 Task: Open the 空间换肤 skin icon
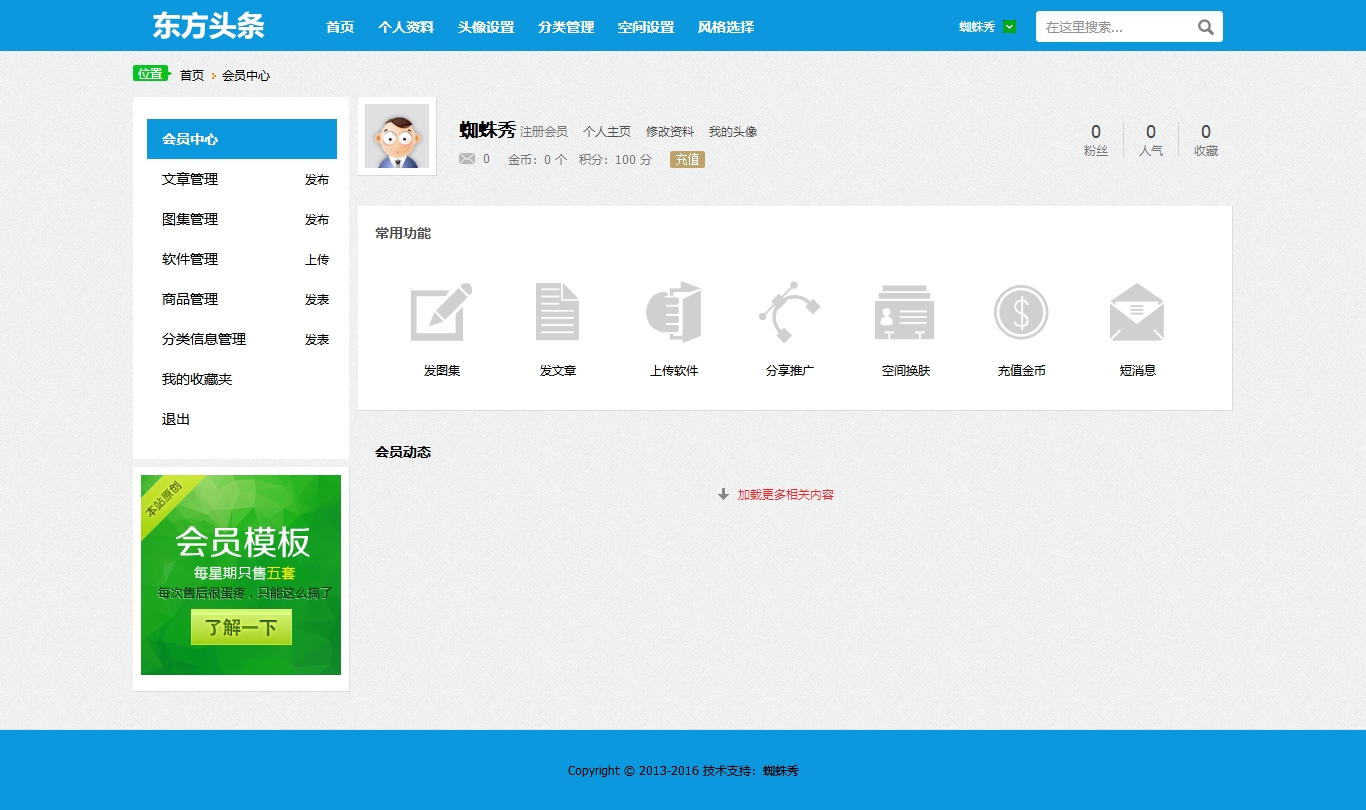click(x=905, y=312)
